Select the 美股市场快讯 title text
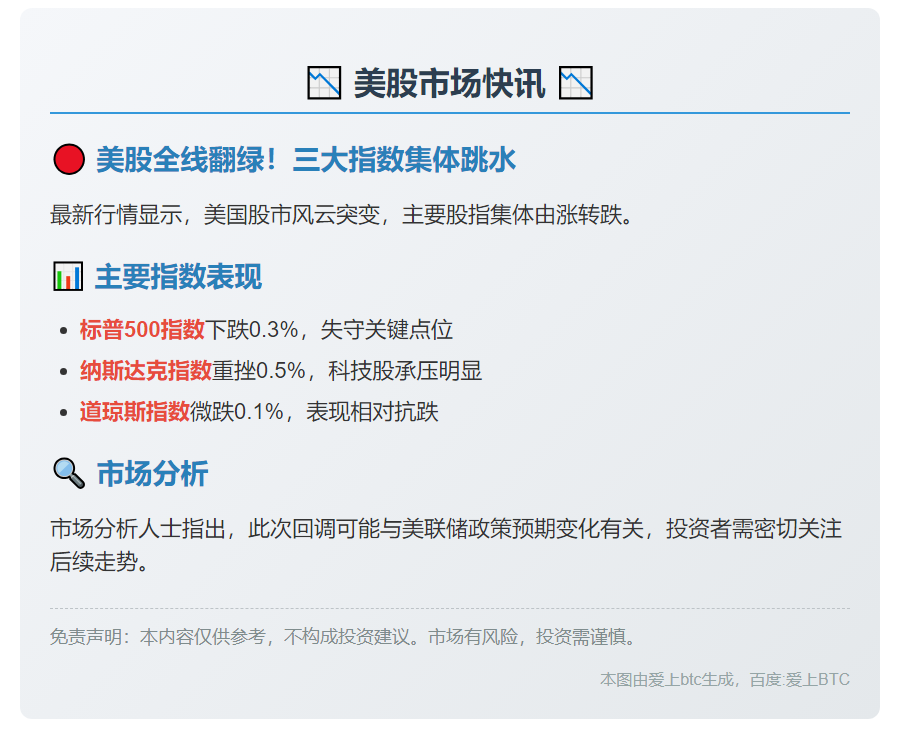This screenshot has width=900, height=750. coord(450,84)
